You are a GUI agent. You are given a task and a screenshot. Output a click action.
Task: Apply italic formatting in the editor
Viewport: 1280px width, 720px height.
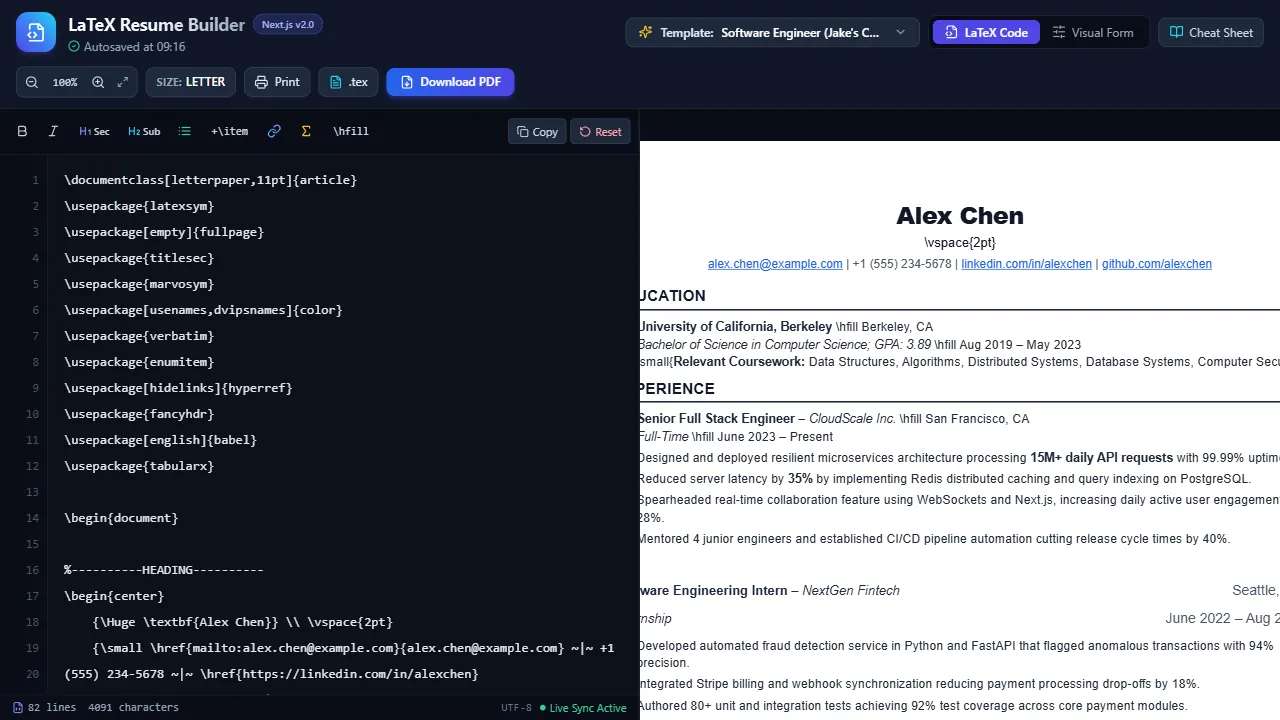point(54,131)
